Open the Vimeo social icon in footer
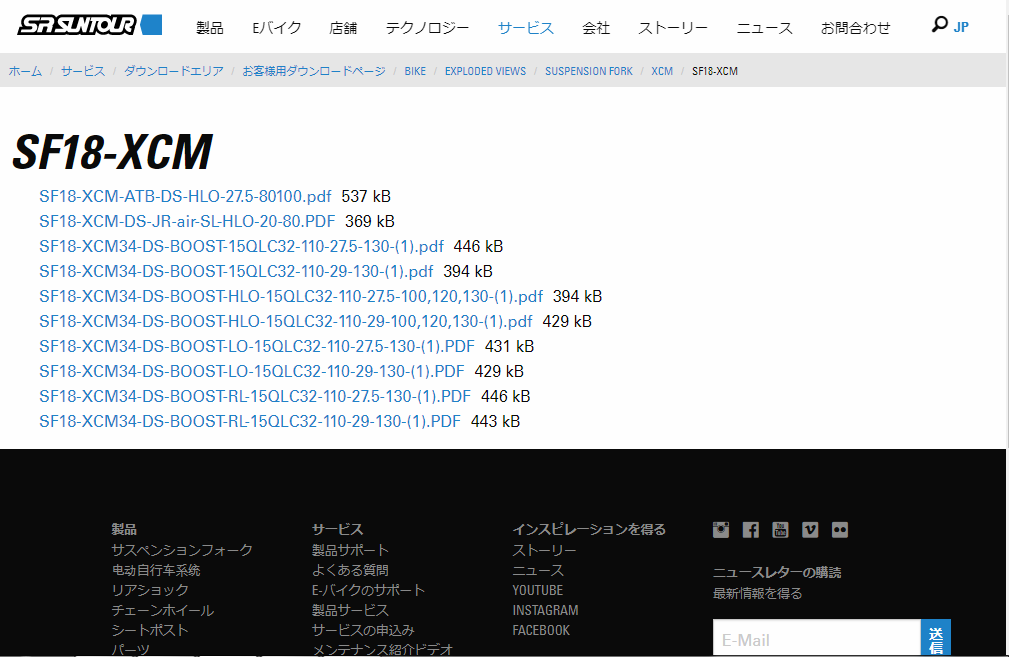This screenshot has width=1009, height=657. pos(810,530)
